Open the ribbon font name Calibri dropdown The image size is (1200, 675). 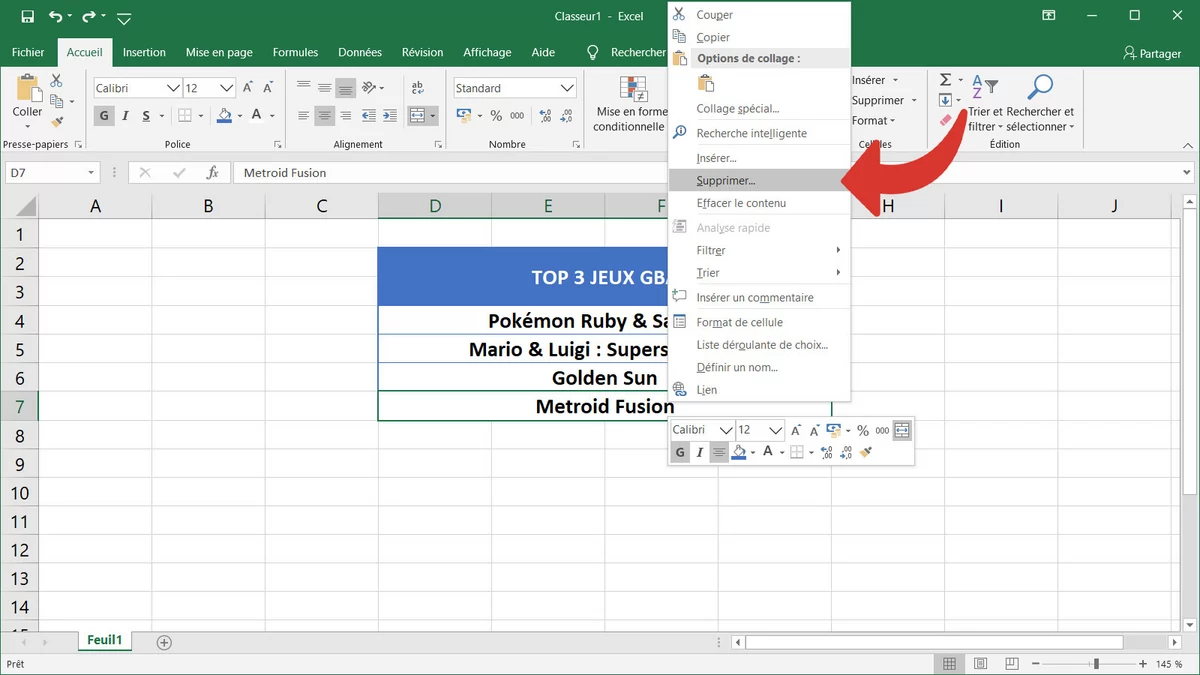tap(173, 88)
